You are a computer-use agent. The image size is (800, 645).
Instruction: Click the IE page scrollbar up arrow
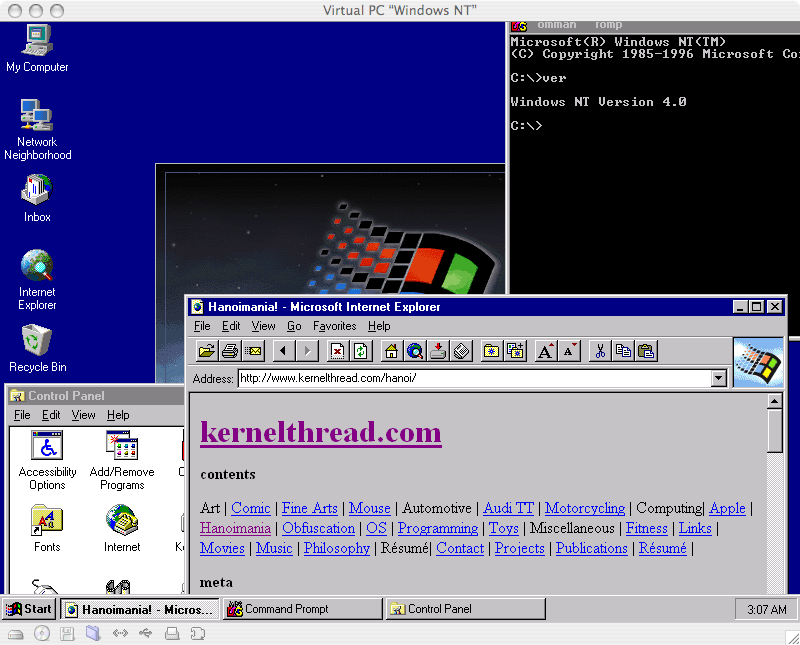774,401
